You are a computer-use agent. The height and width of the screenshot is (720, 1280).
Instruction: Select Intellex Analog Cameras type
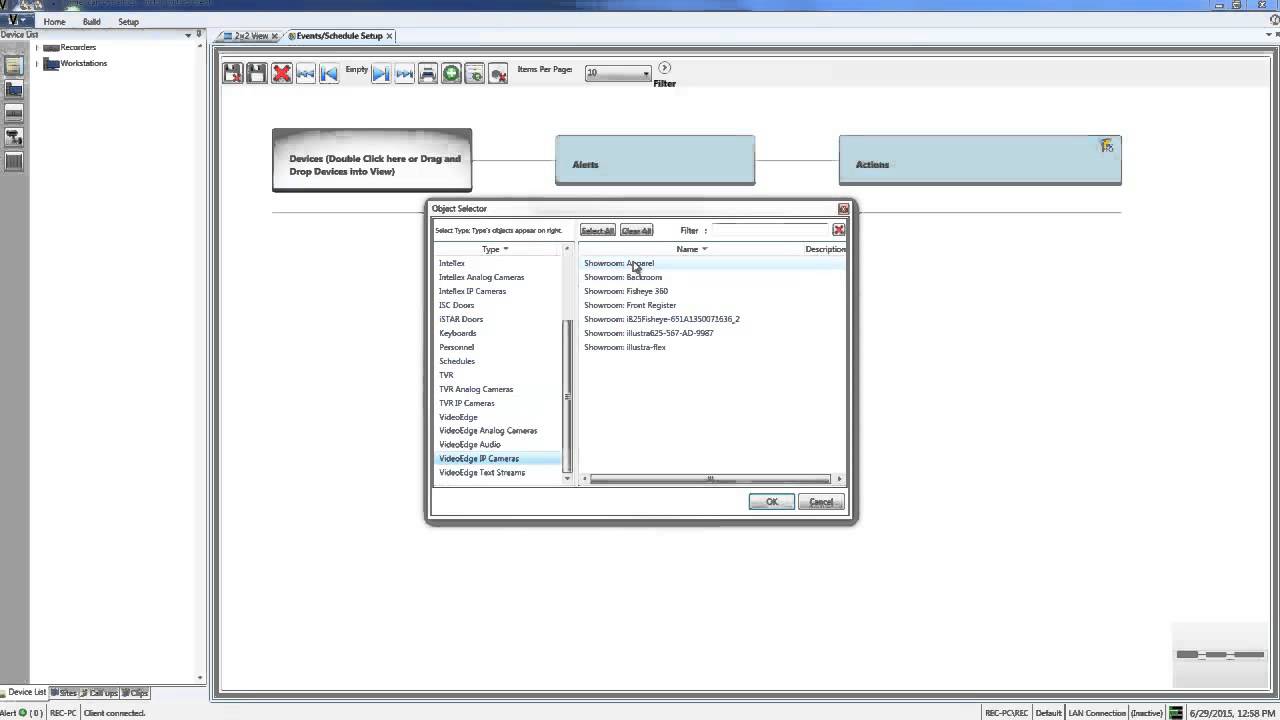(481, 277)
